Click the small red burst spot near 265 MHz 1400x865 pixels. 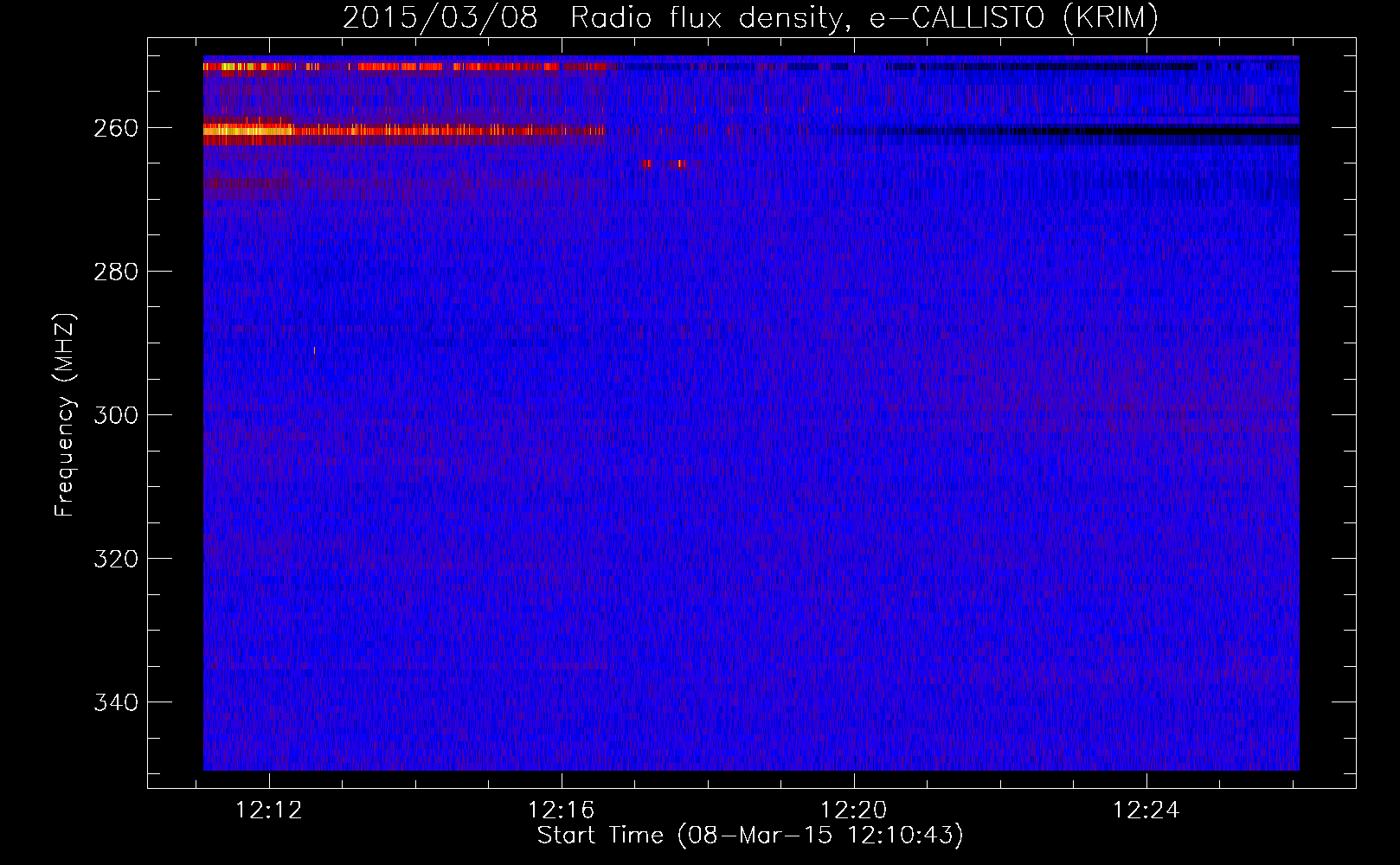coord(680,163)
